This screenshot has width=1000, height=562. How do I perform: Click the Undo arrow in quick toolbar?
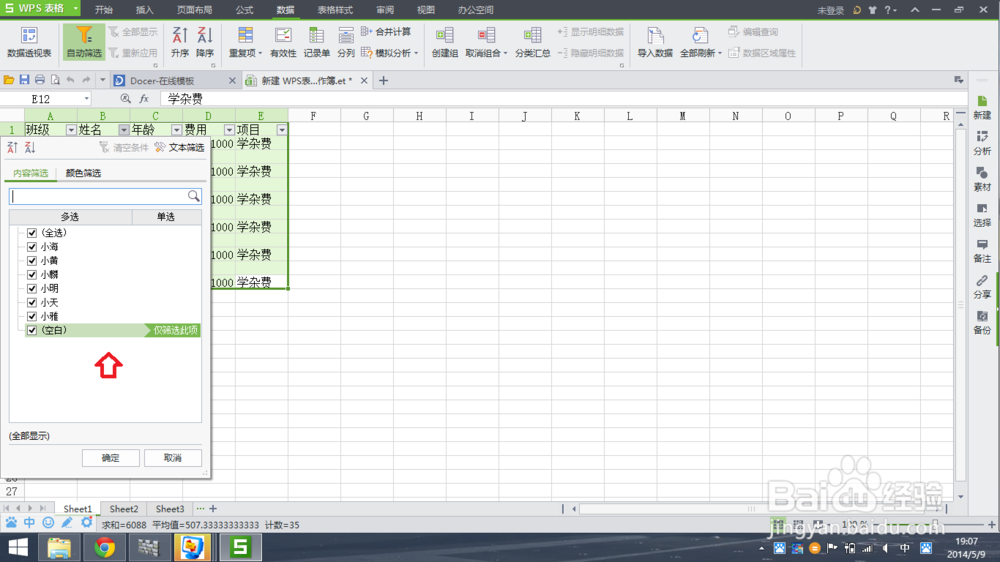[x=70, y=80]
